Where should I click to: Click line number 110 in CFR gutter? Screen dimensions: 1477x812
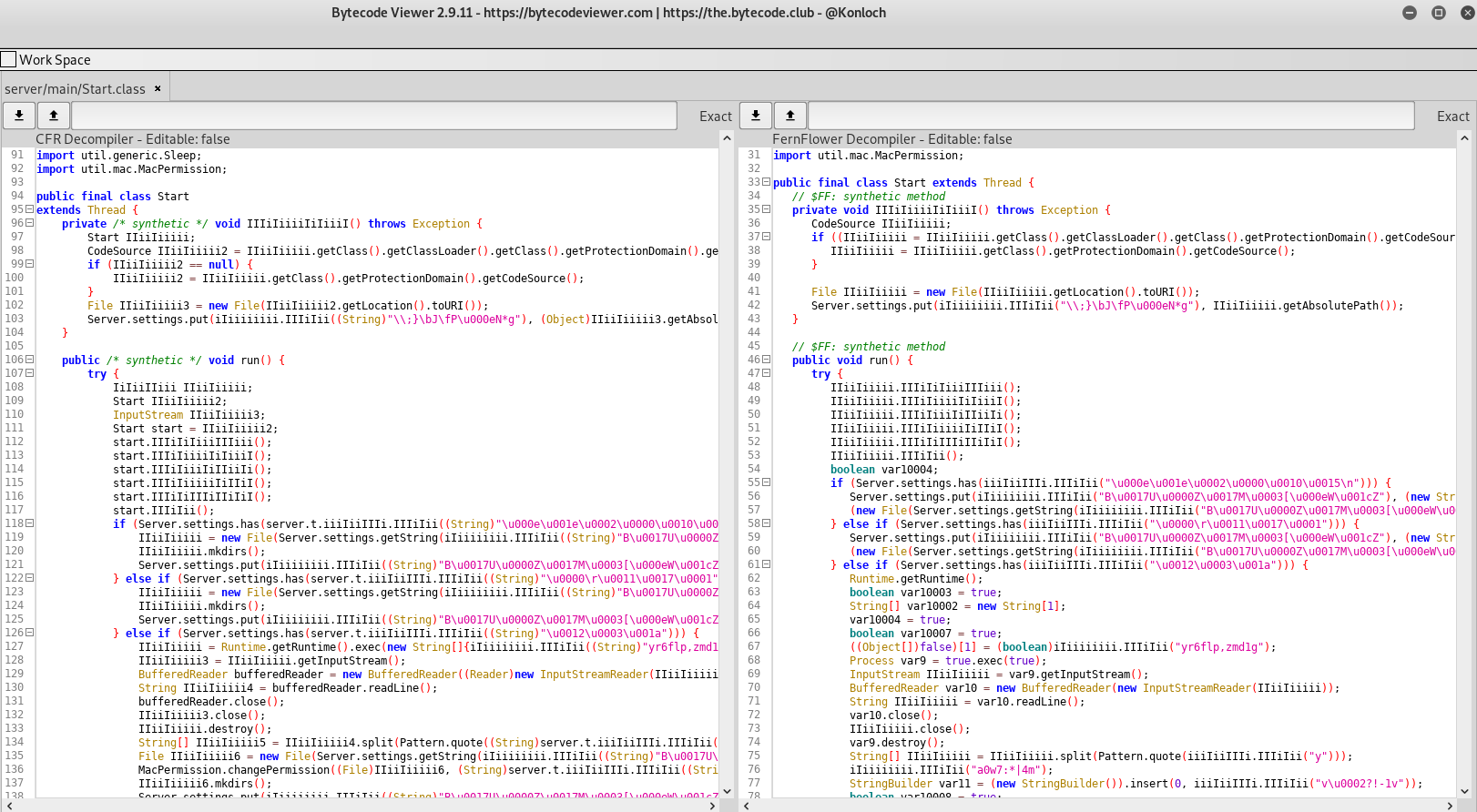pyautogui.click(x=15, y=414)
